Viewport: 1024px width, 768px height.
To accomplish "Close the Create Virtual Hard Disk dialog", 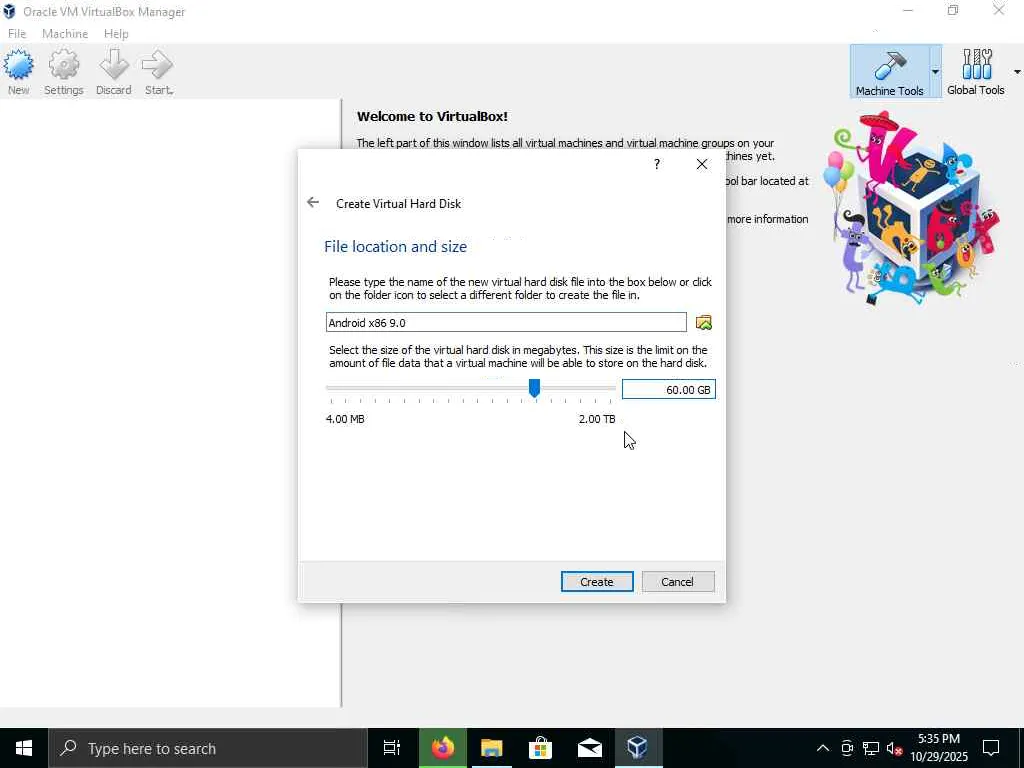I will [x=702, y=164].
